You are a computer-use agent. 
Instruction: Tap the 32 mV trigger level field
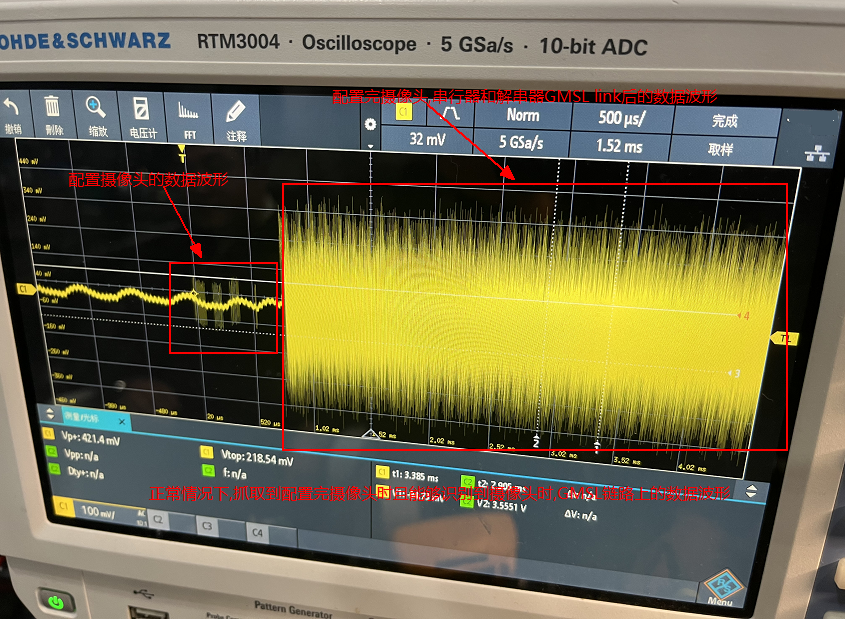point(427,140)
